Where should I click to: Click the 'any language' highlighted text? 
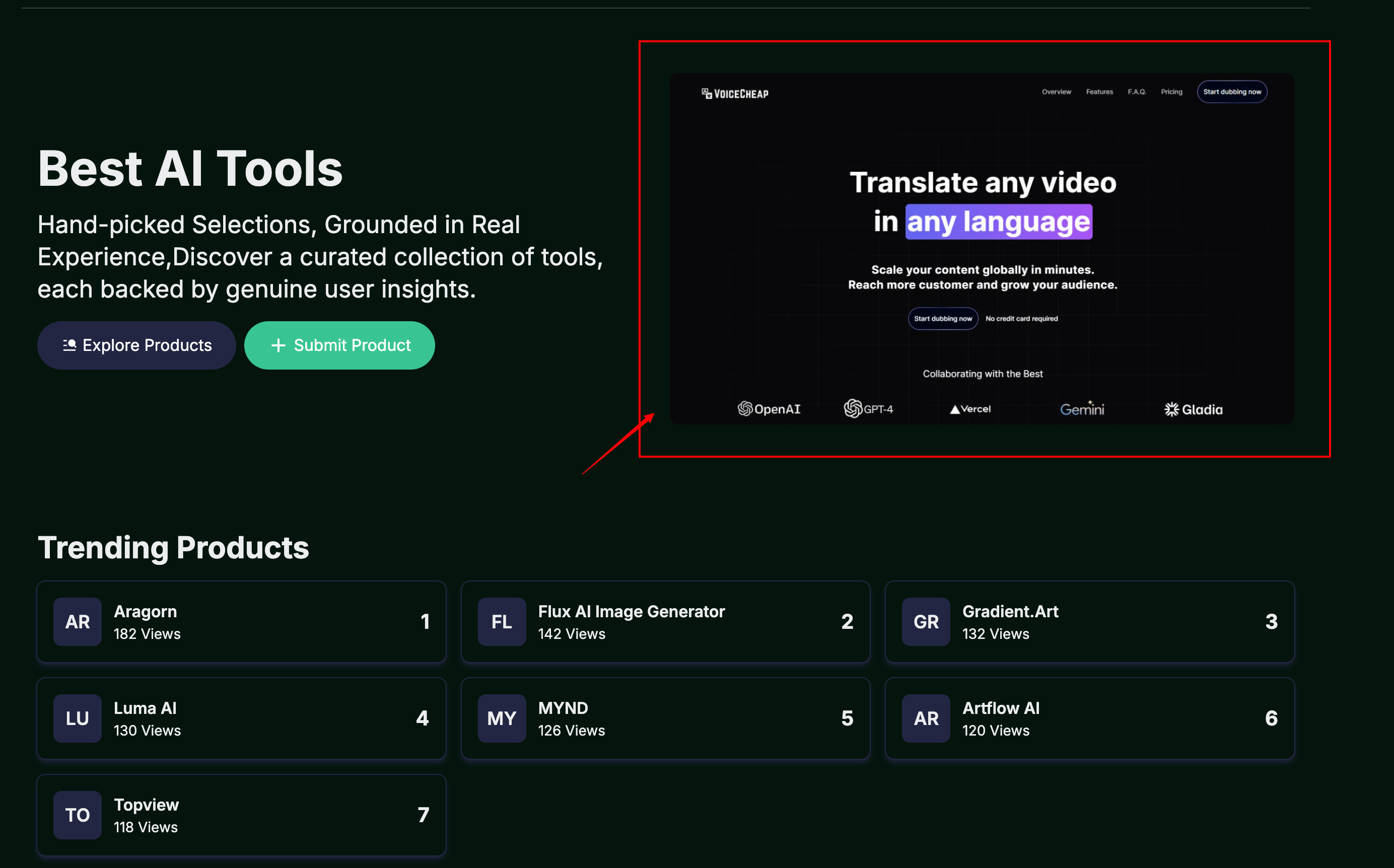point(999,222)
